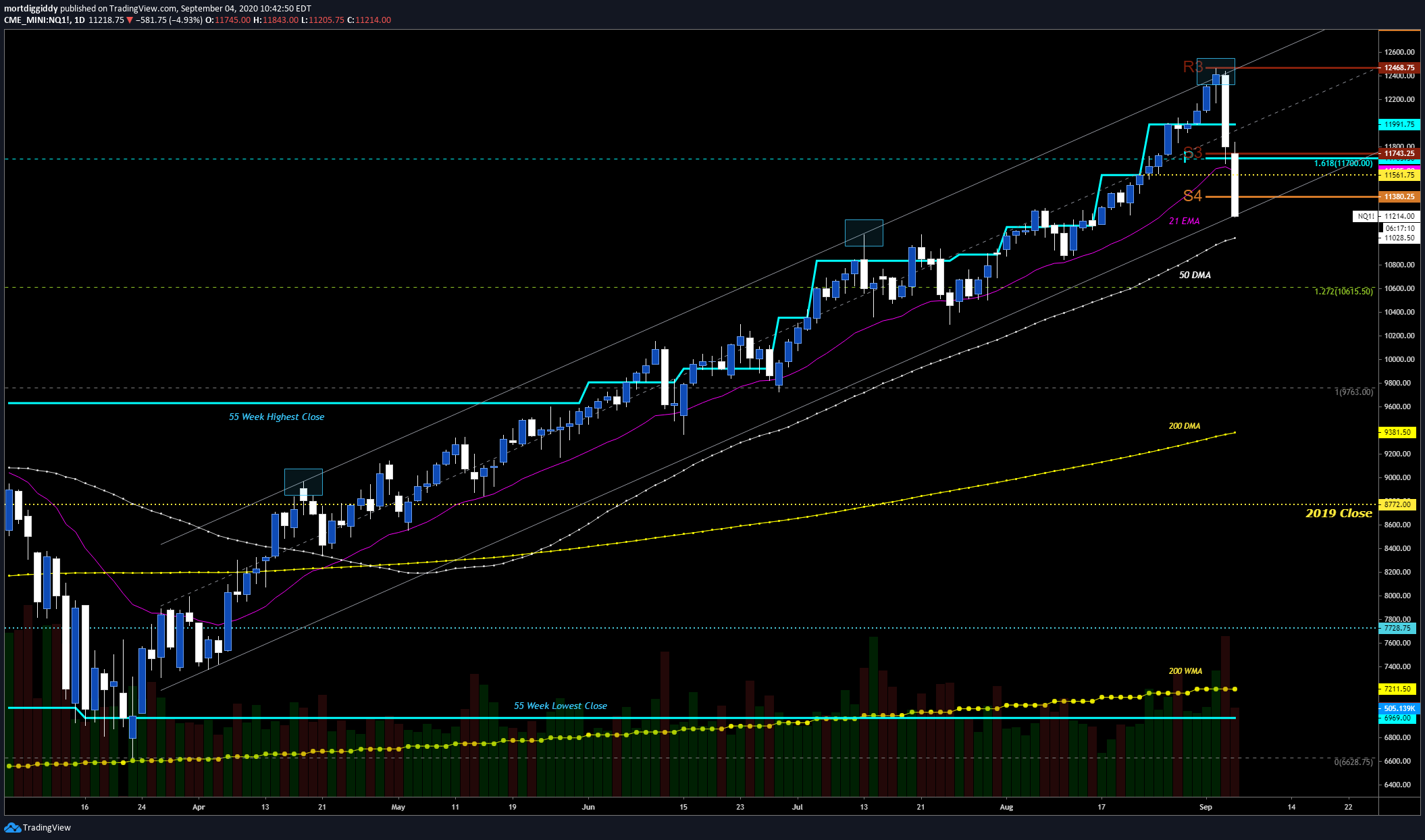Click the high value H:11843.00 in header
Image resolution: width=1425 pixels, height=840 pixels.
coord(276,20)
